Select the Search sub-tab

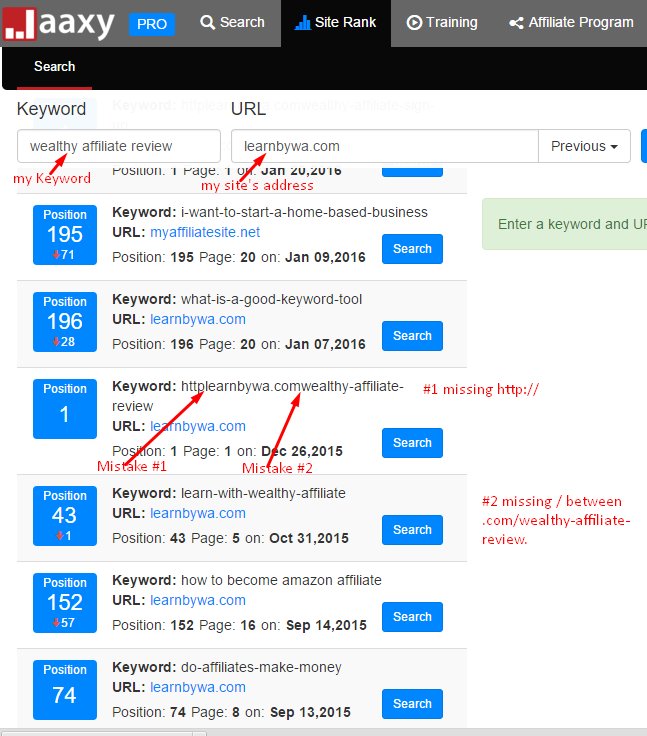(x=54, y=67)
